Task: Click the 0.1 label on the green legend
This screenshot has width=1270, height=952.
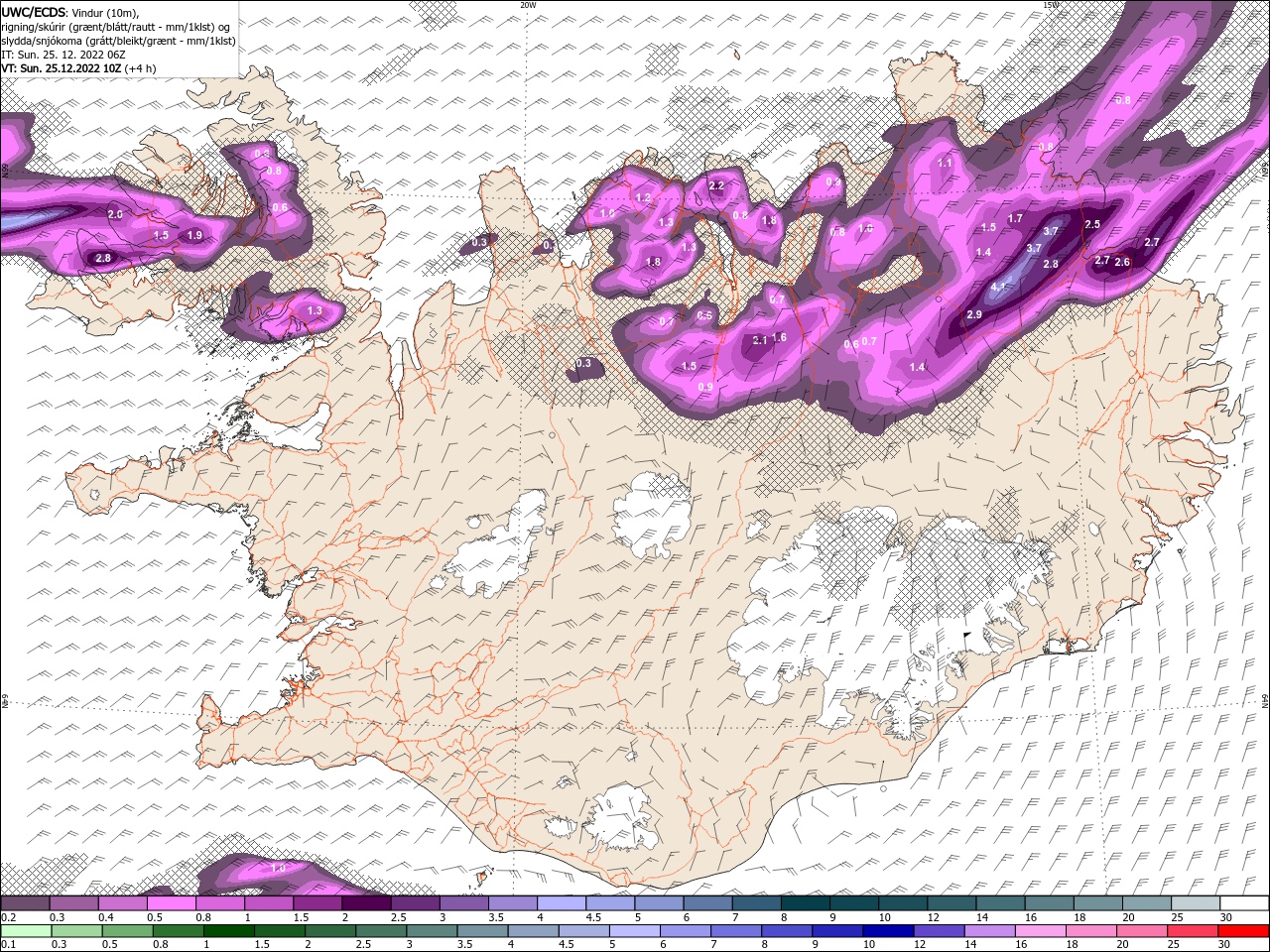Action: 8,944
